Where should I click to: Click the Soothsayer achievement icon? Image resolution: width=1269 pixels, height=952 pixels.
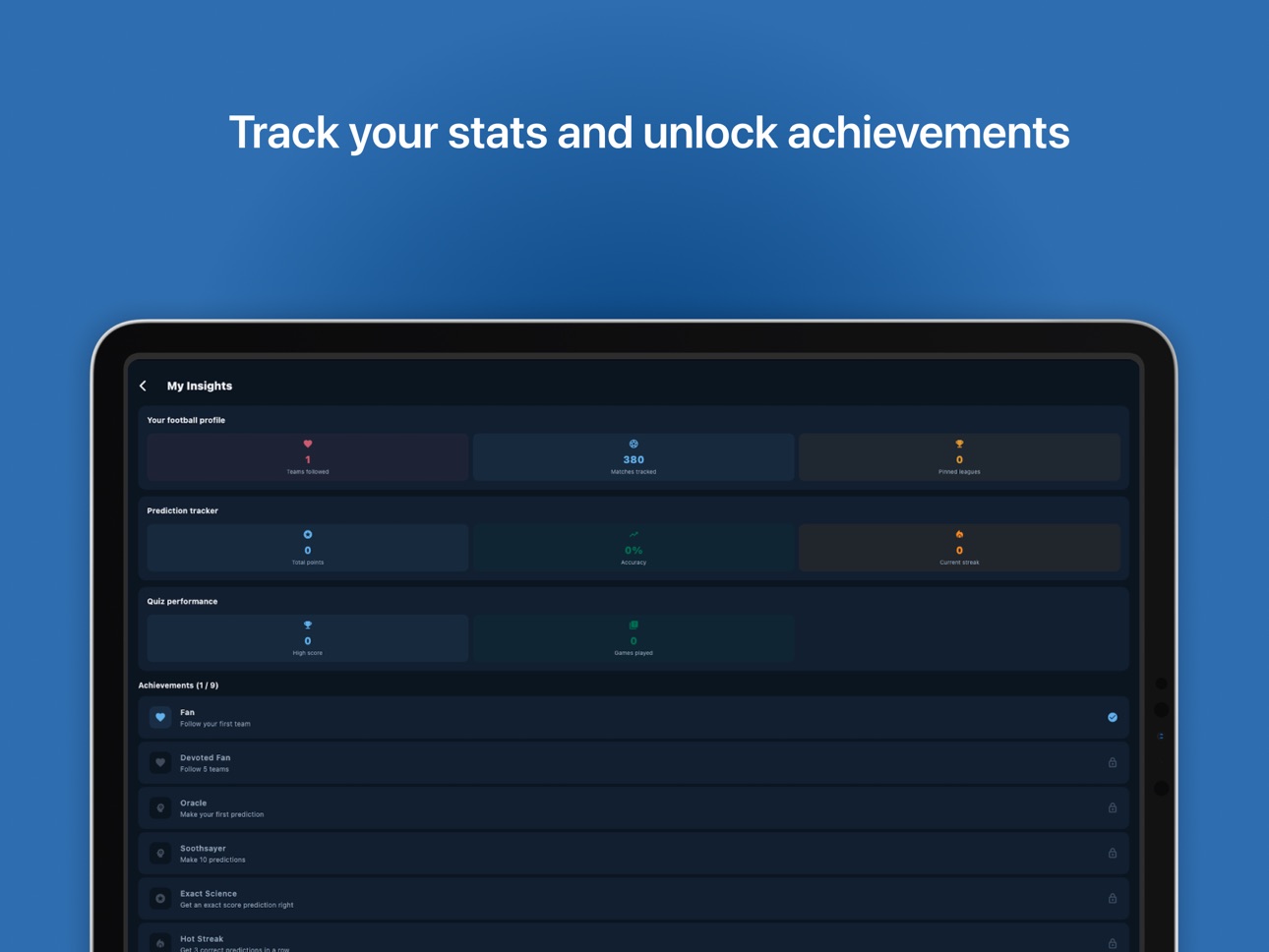point(160,853)
